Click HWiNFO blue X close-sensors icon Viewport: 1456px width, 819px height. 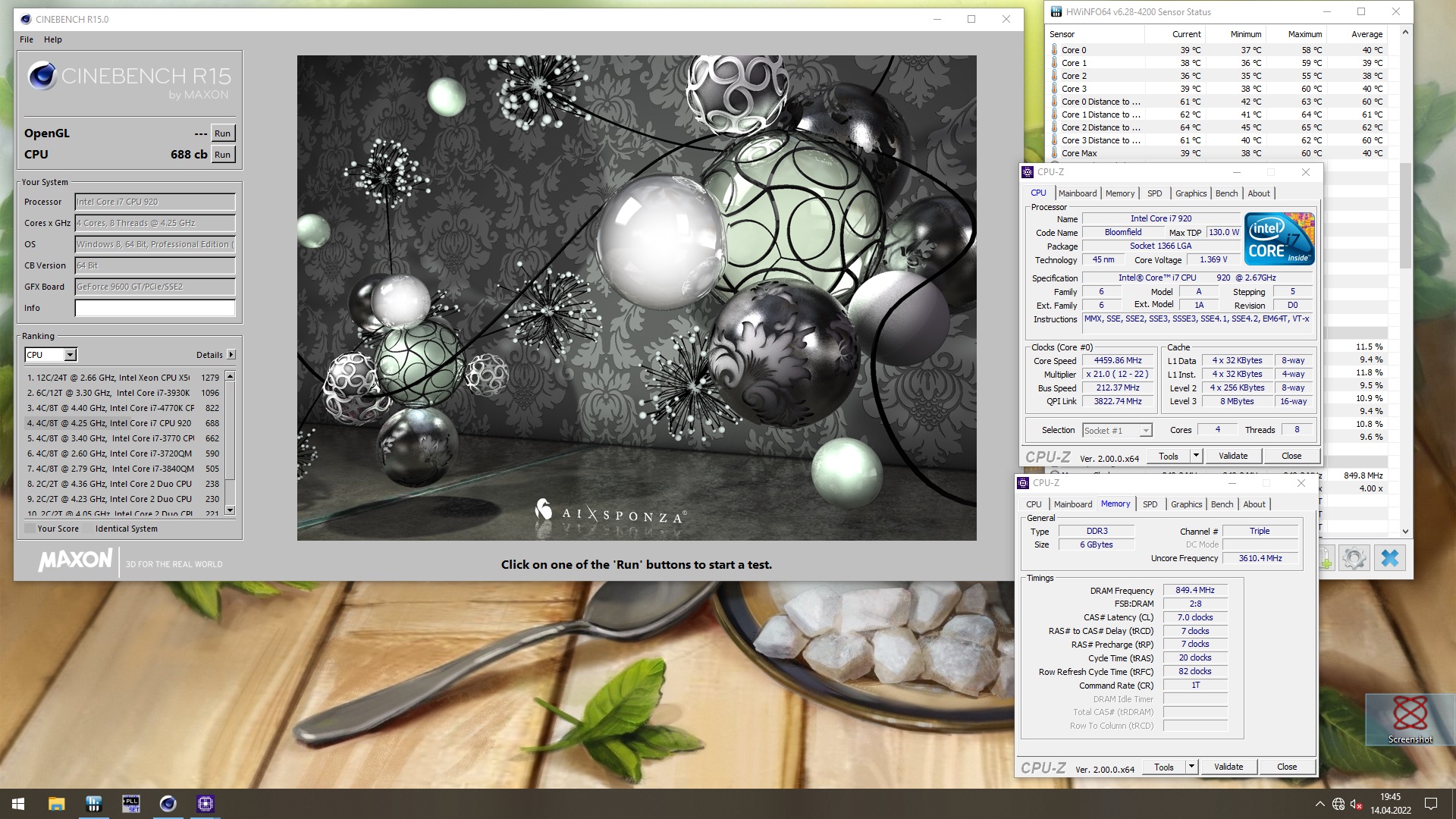pos(1389,558)
